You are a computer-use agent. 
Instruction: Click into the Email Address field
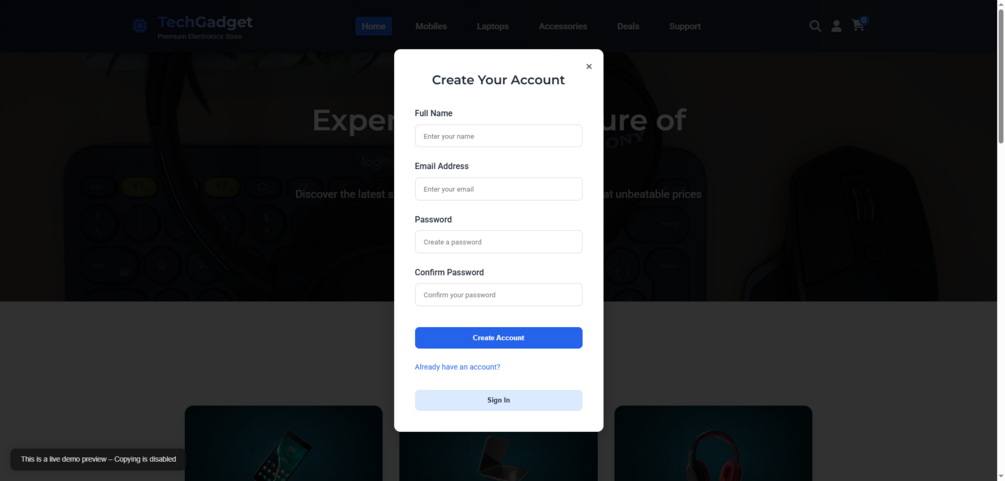(x=499, y=189)
